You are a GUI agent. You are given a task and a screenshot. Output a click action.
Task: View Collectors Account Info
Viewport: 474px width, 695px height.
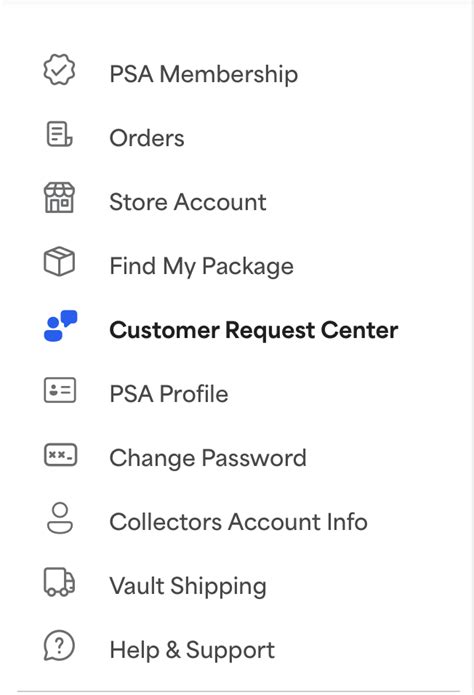coord(239,522)
